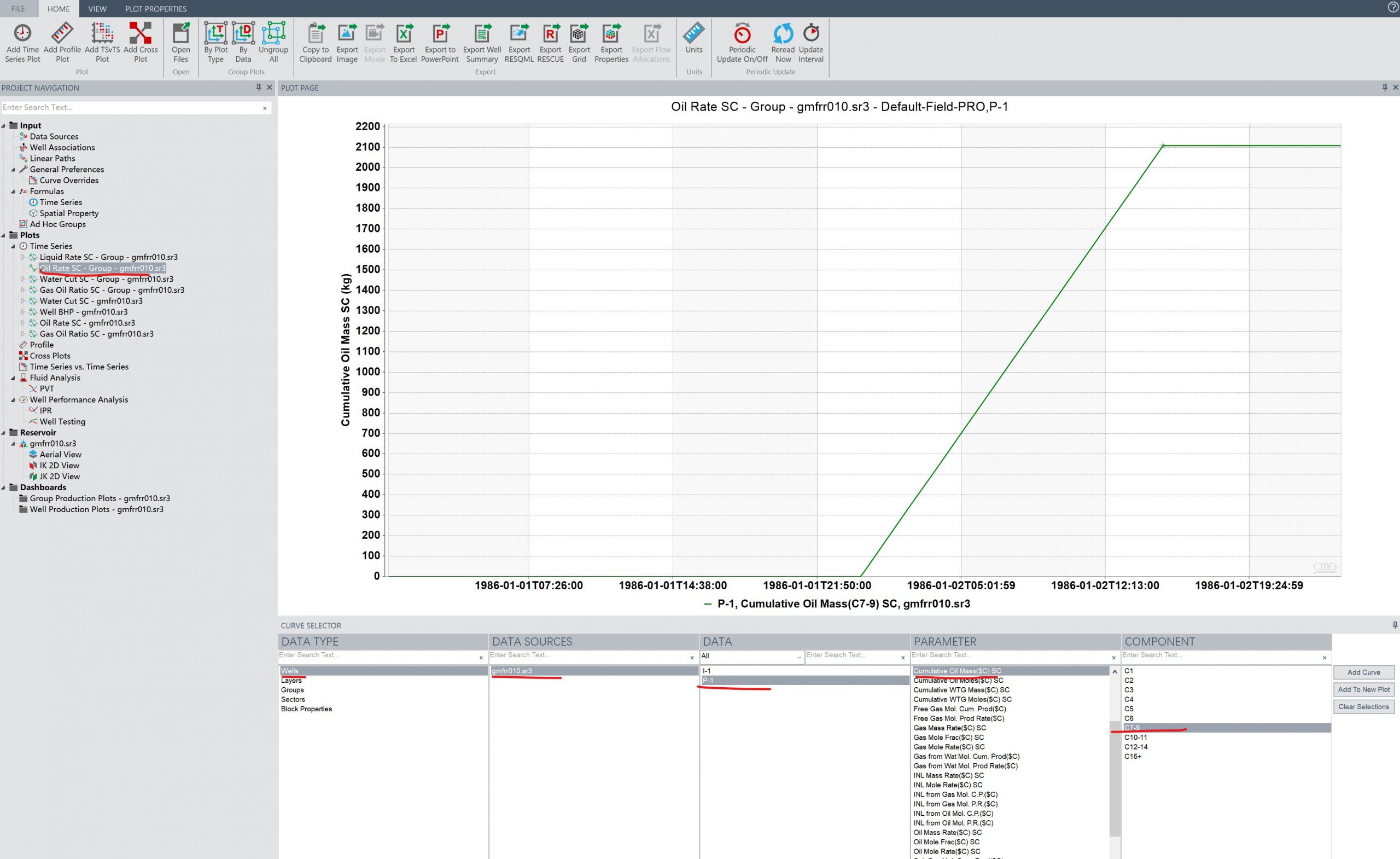Open the VIEW ribbon tab
Viewport: 1400px width, 859px height.
[x=97, y=9]
